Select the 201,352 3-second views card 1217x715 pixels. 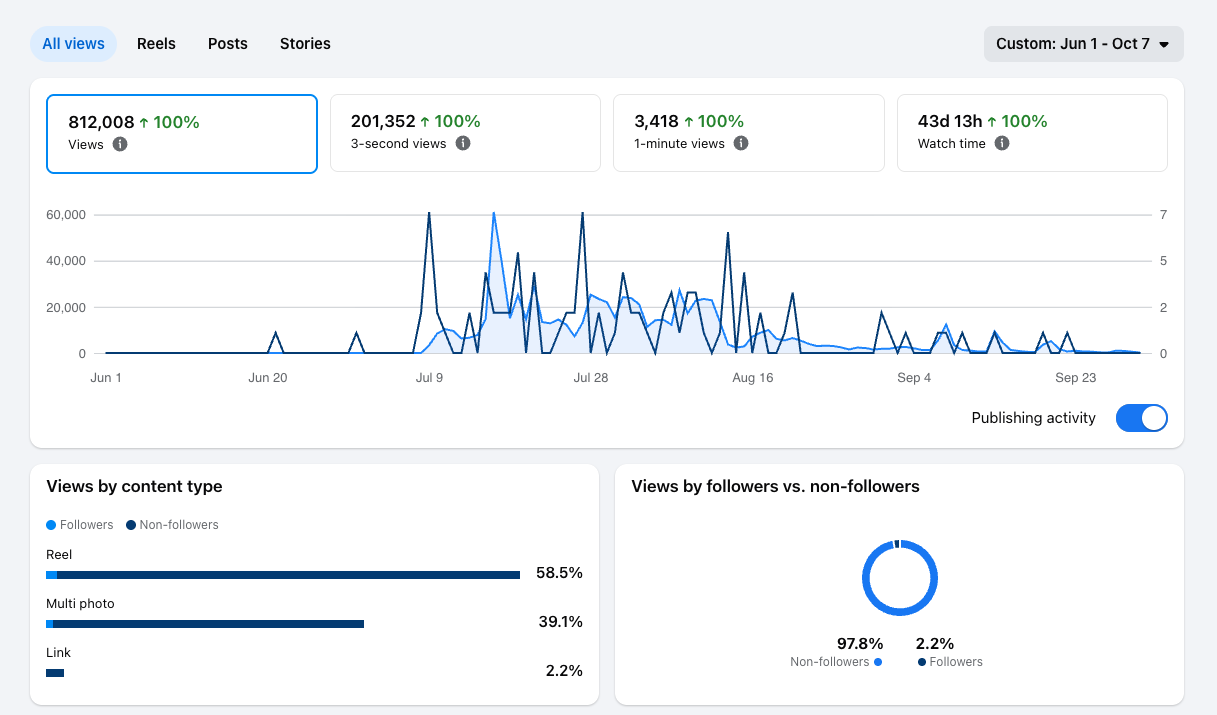465,133
